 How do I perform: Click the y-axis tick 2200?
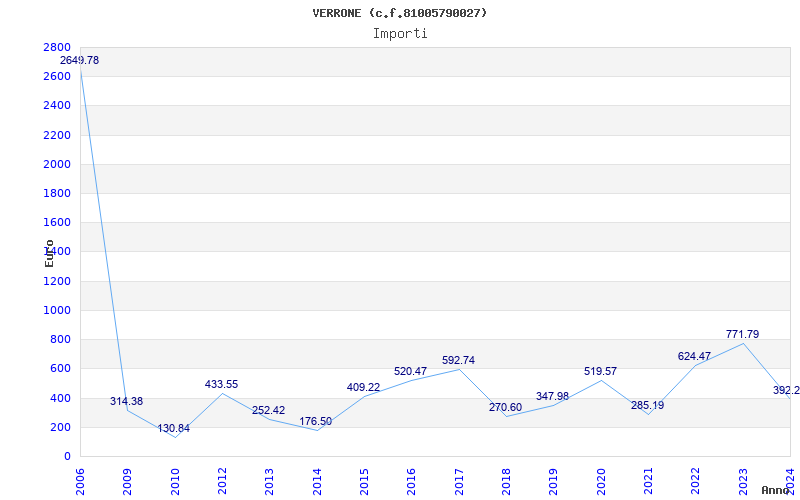(57, 135)
